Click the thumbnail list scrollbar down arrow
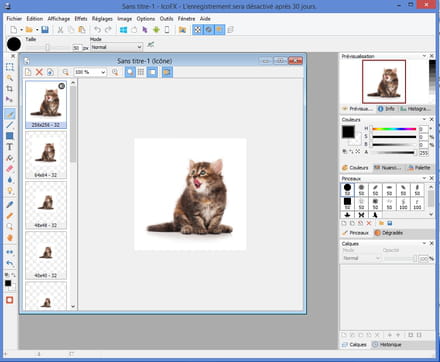Screen dimensions: 440x362 (x=73, y=307)
